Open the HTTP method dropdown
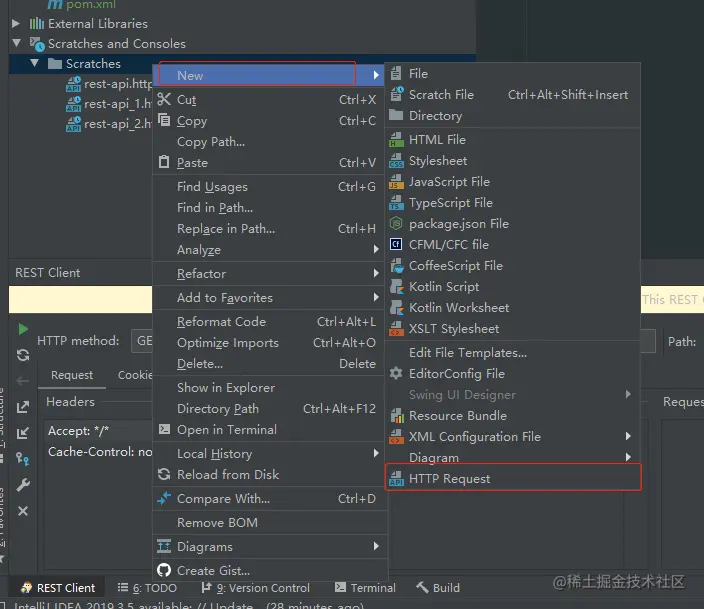704x609 pixels. point(142,340)
